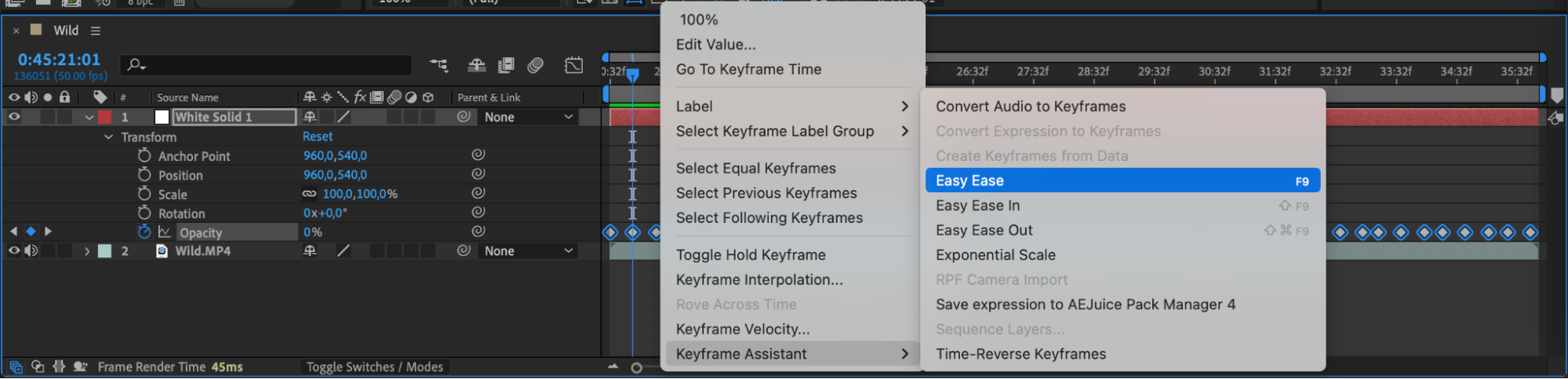This screenshot has width=1568, height=379.
Task: Expand the Wild.MP4 layer properties
Action: [87, 251]
